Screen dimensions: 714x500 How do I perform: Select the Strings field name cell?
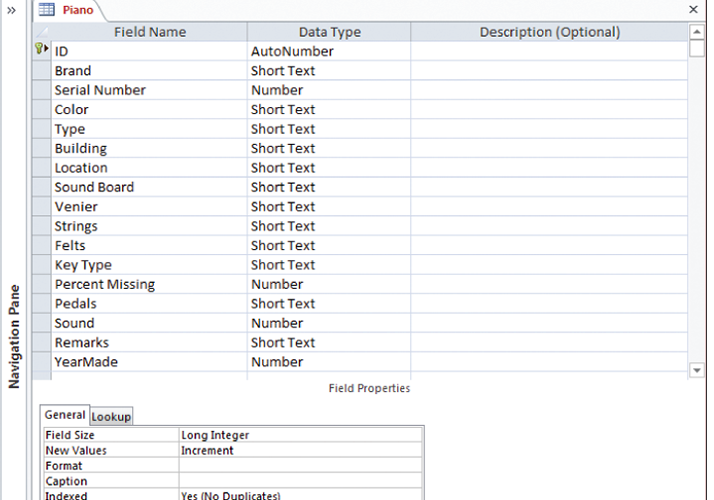click(149, 226)
